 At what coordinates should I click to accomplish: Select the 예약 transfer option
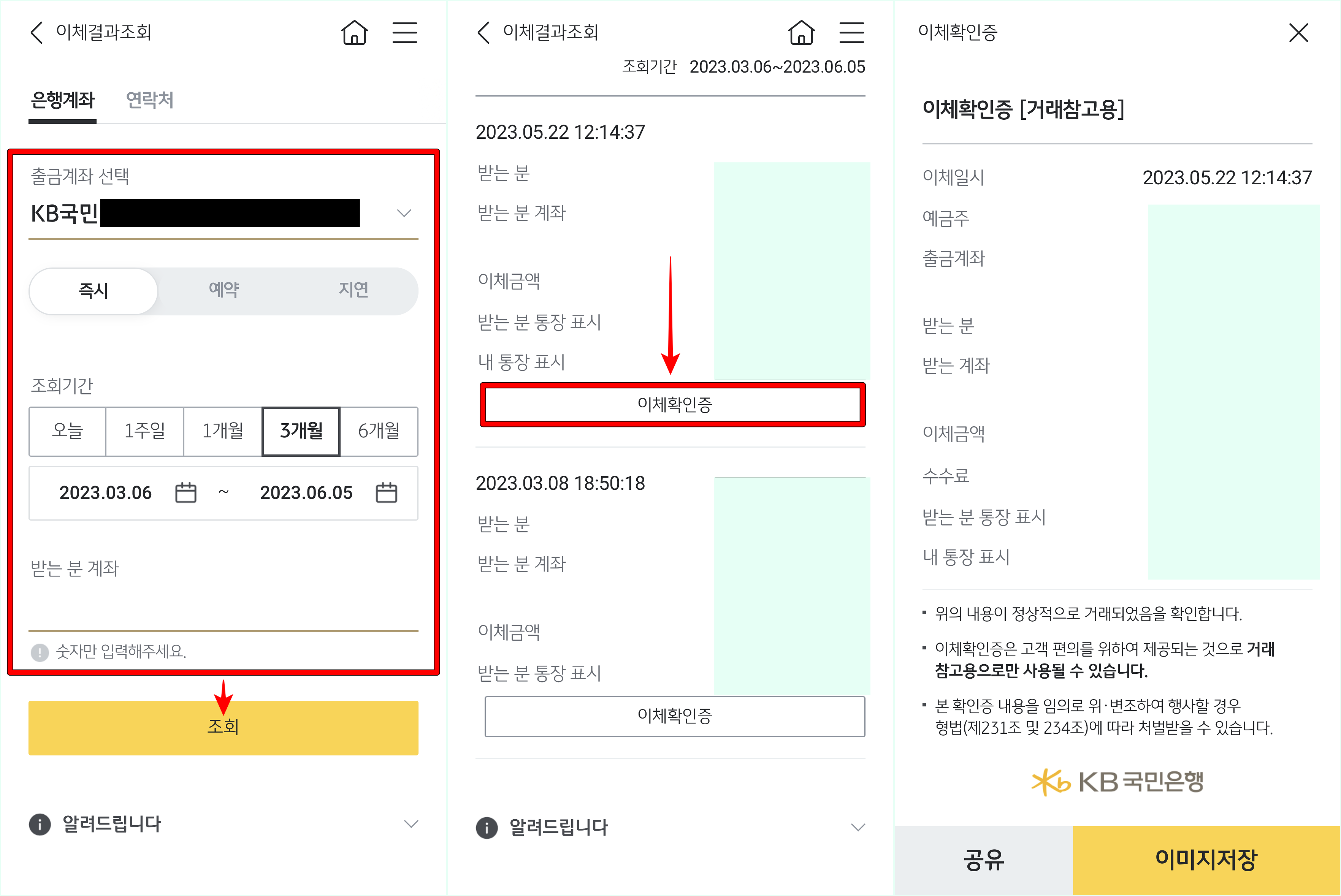[x=223, y=291]
